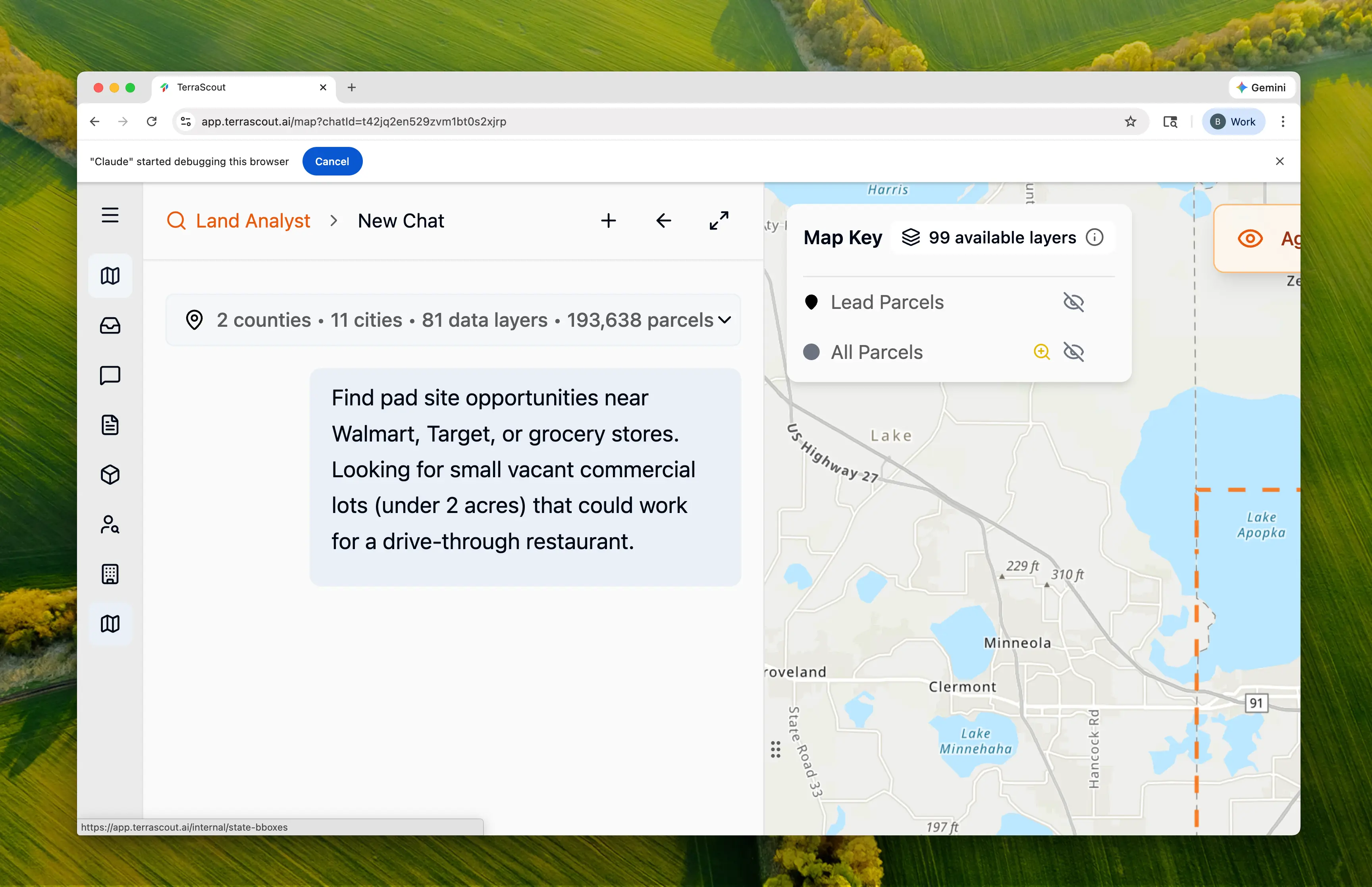Start a new chat with plus button
Screen dimensions: 1372x887
point(608,221)
